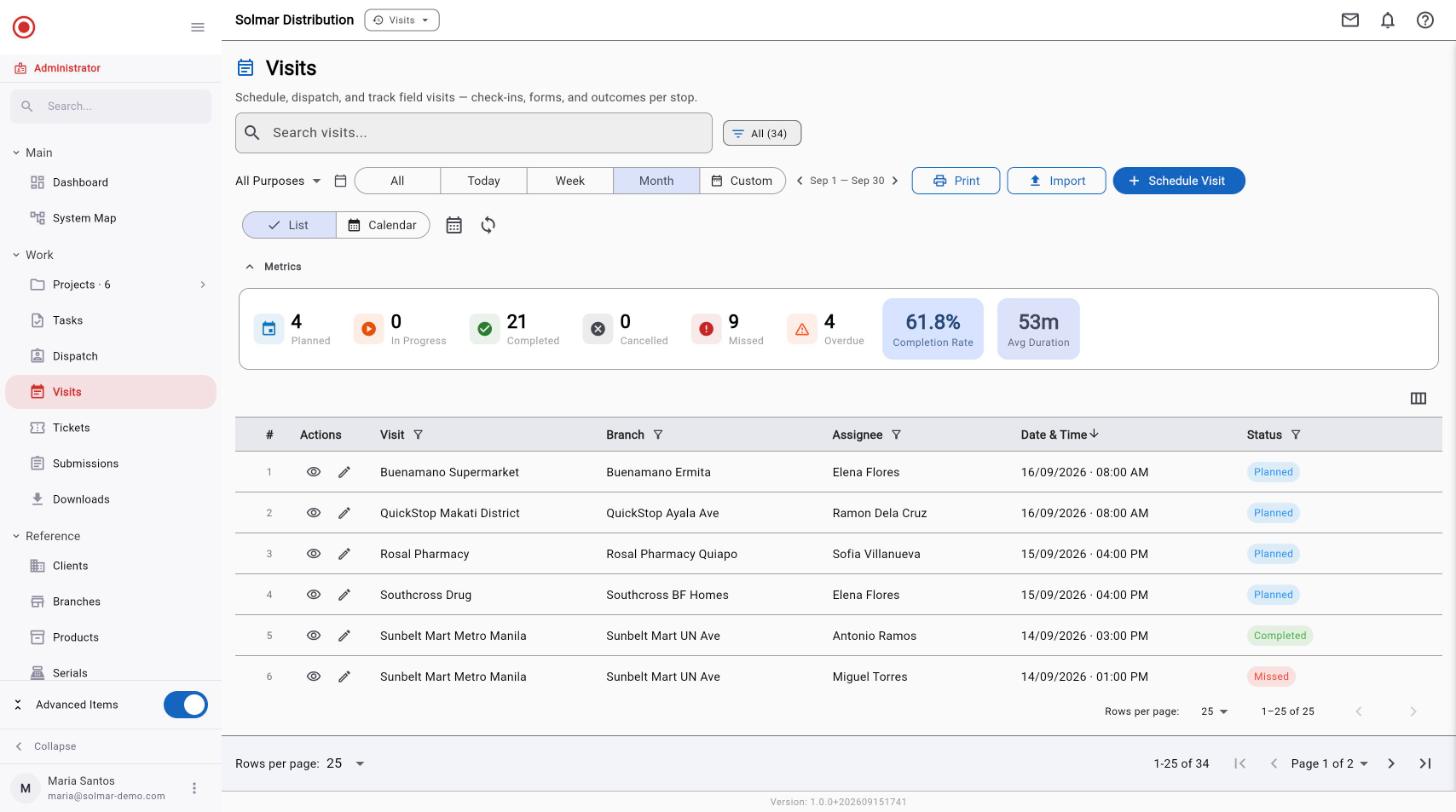Open the date picker icon beside Calendar
This screenshot has width=1456, height=812.
point(454,225)
